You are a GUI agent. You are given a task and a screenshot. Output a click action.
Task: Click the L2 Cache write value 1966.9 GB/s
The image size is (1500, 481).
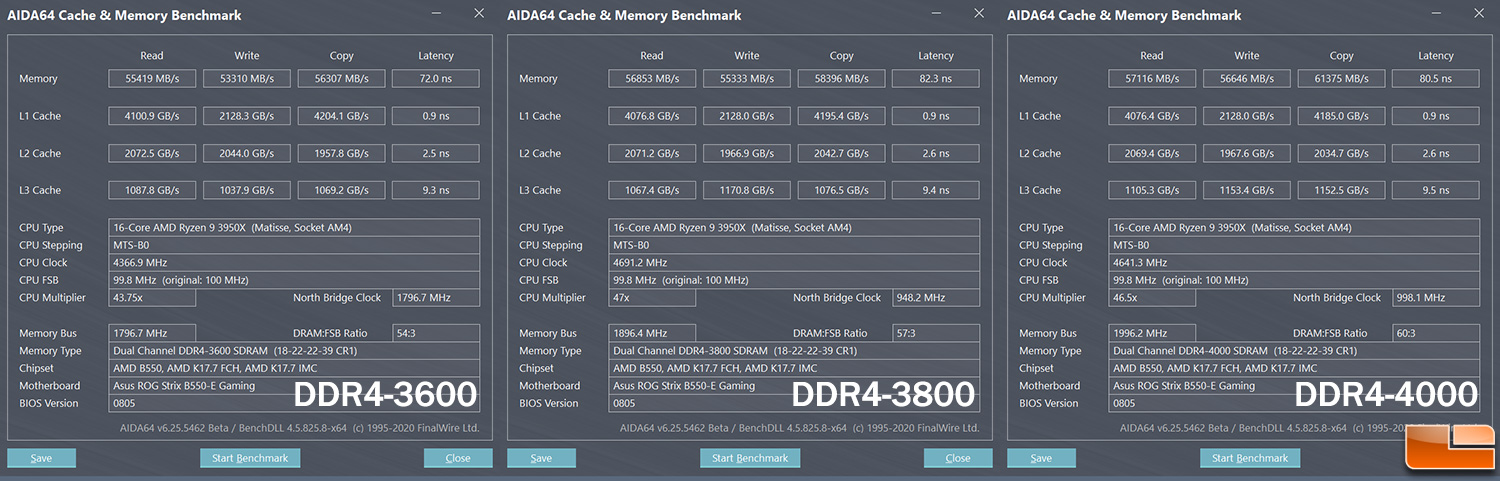tap(747, 153)
